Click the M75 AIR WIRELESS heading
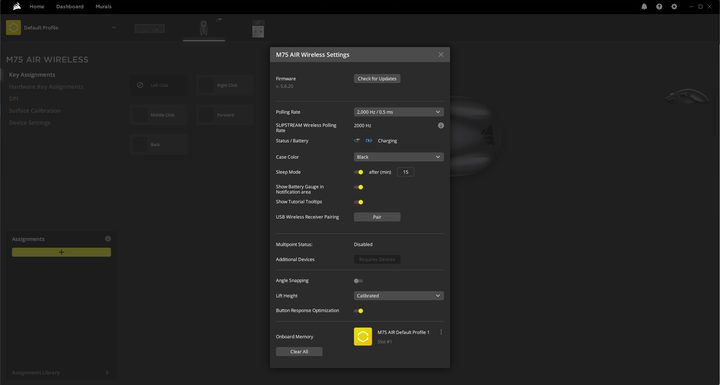Viewport: 720px width, 385px height. (x=47, y=60)
